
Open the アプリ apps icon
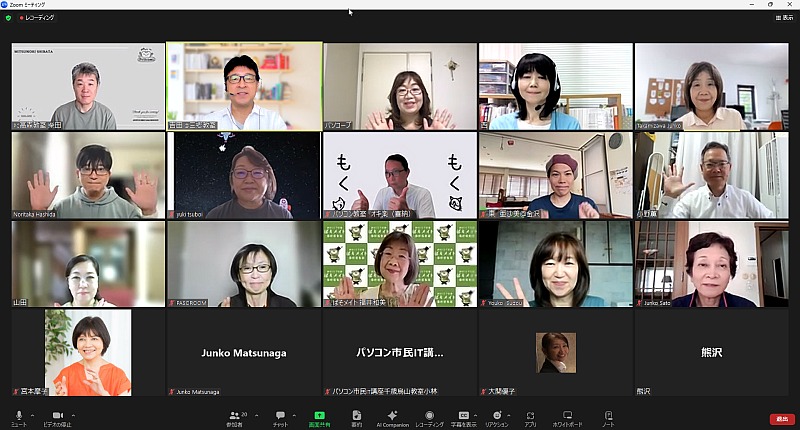pyautogui.click(x=530, y=416)
